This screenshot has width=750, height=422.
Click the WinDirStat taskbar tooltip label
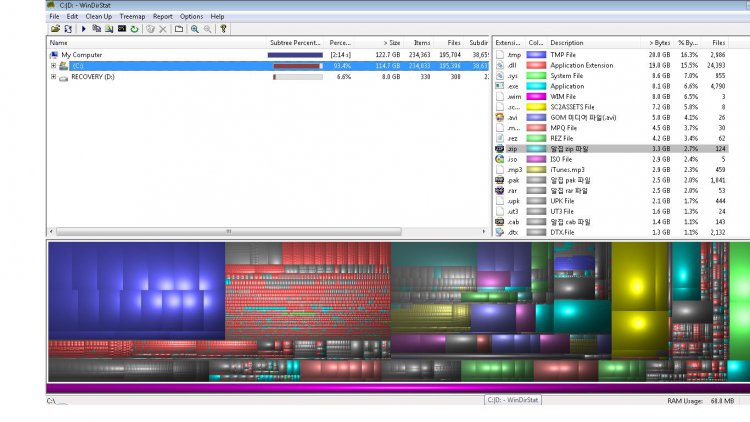[513, 400]
